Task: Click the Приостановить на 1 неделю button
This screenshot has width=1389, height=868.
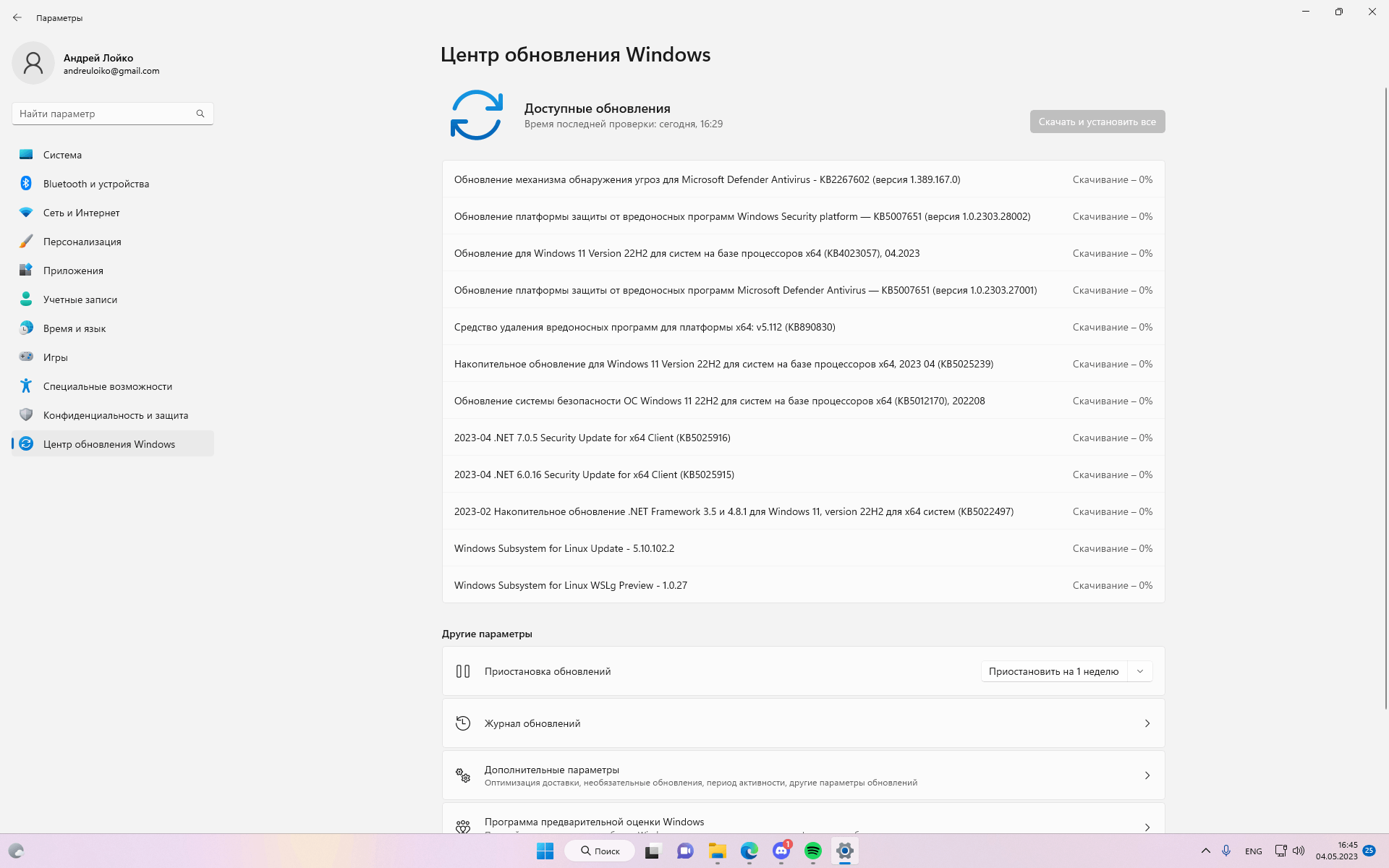Action: coord(1054,671)
